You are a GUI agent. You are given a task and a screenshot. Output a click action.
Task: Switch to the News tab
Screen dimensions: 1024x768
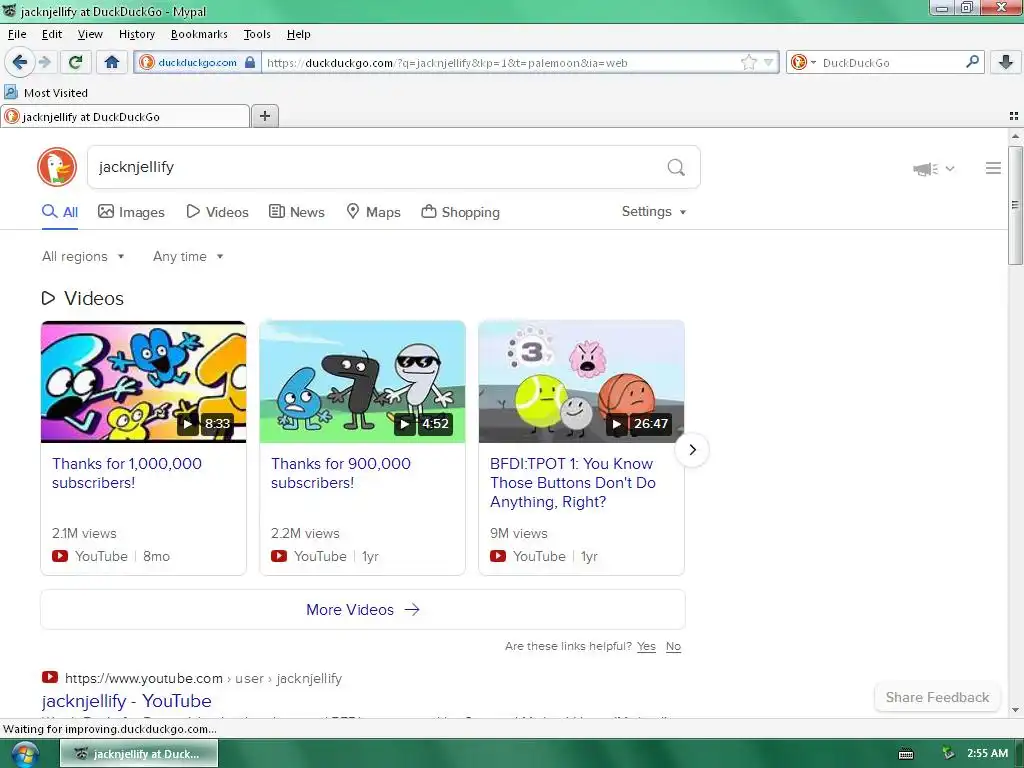tap(297, 212)
